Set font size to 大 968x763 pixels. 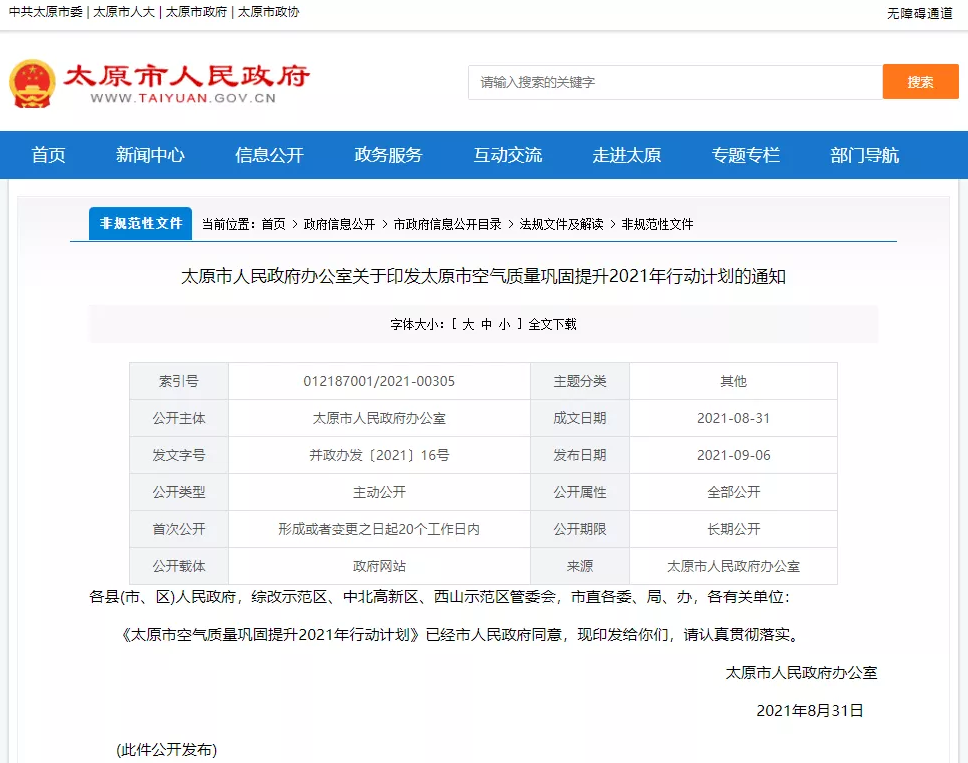pos(468,324)
